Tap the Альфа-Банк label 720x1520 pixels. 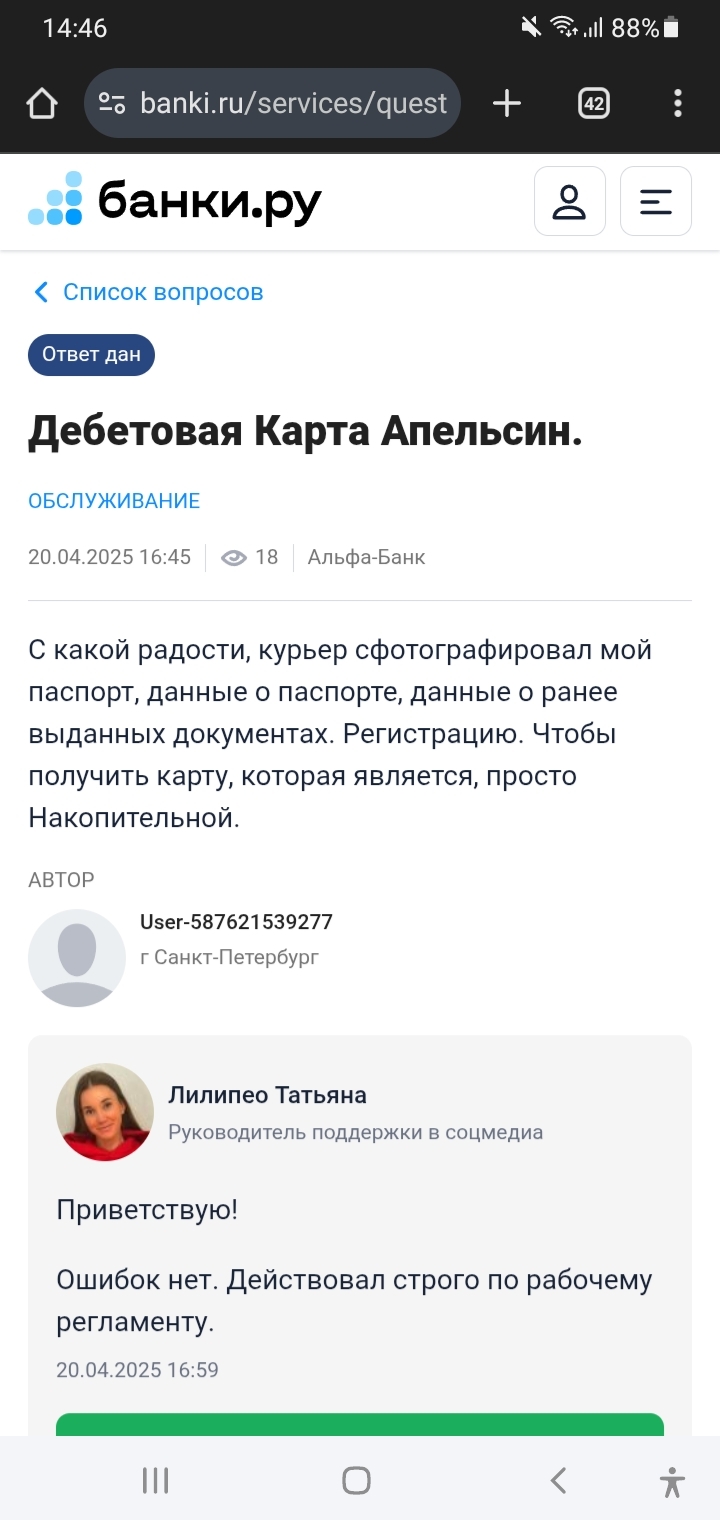pos(366,557)
